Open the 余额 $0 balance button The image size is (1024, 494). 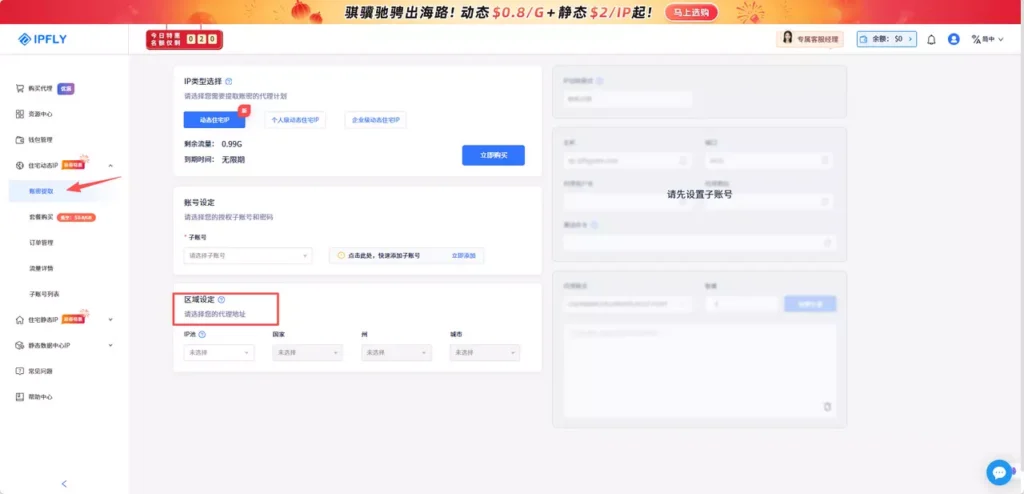click(887, 39)
